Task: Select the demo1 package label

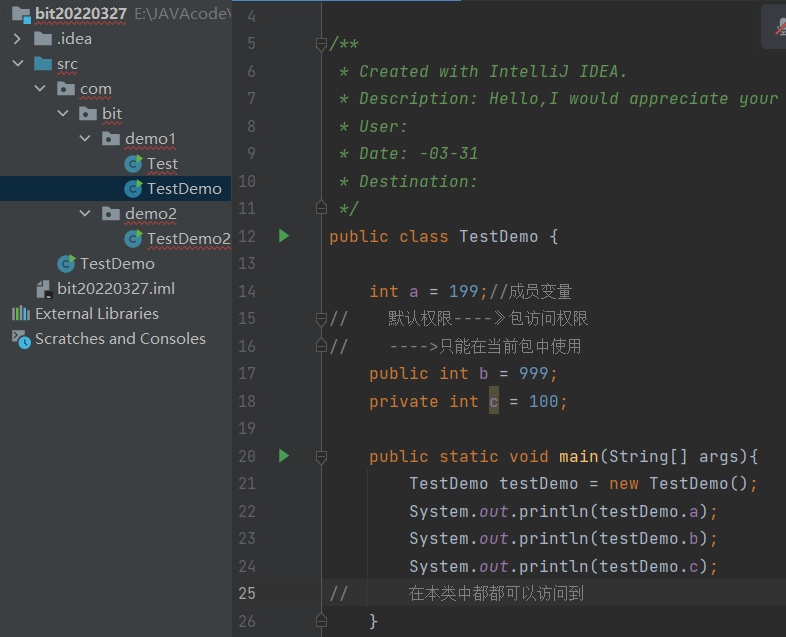Action: click(150, 139)
